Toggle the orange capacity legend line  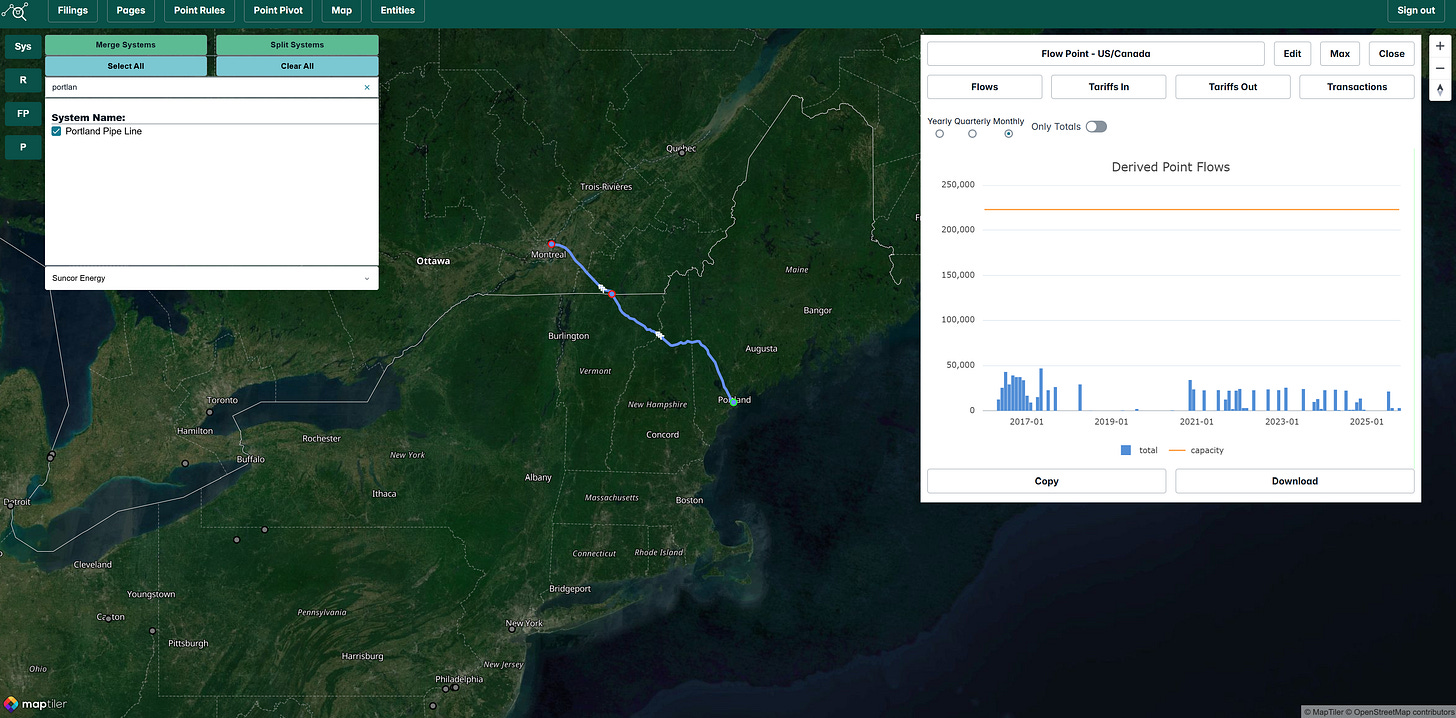click(1177, 450)
